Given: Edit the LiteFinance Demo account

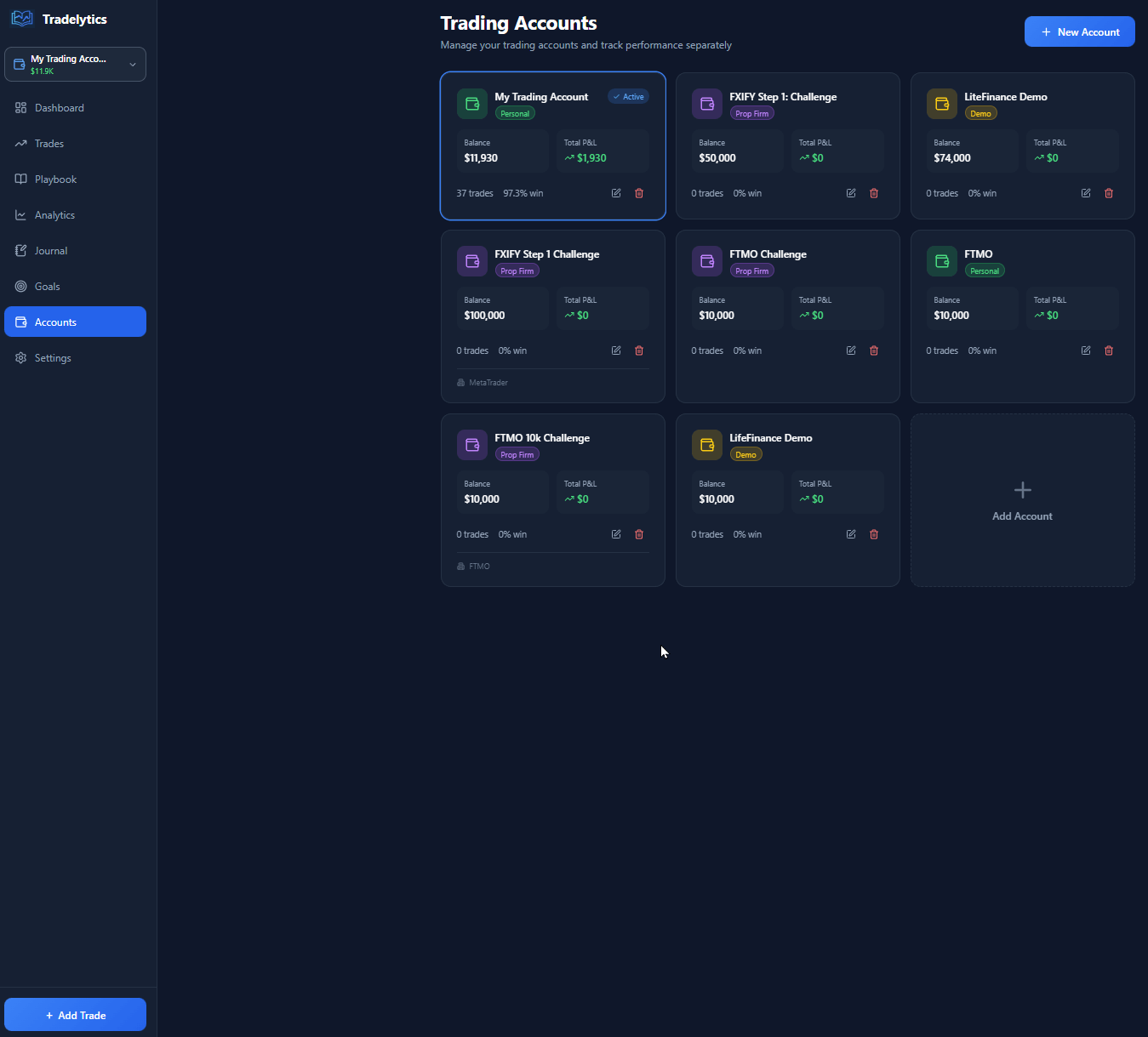Looking at the screenshot, I should tap(1086, 193).
